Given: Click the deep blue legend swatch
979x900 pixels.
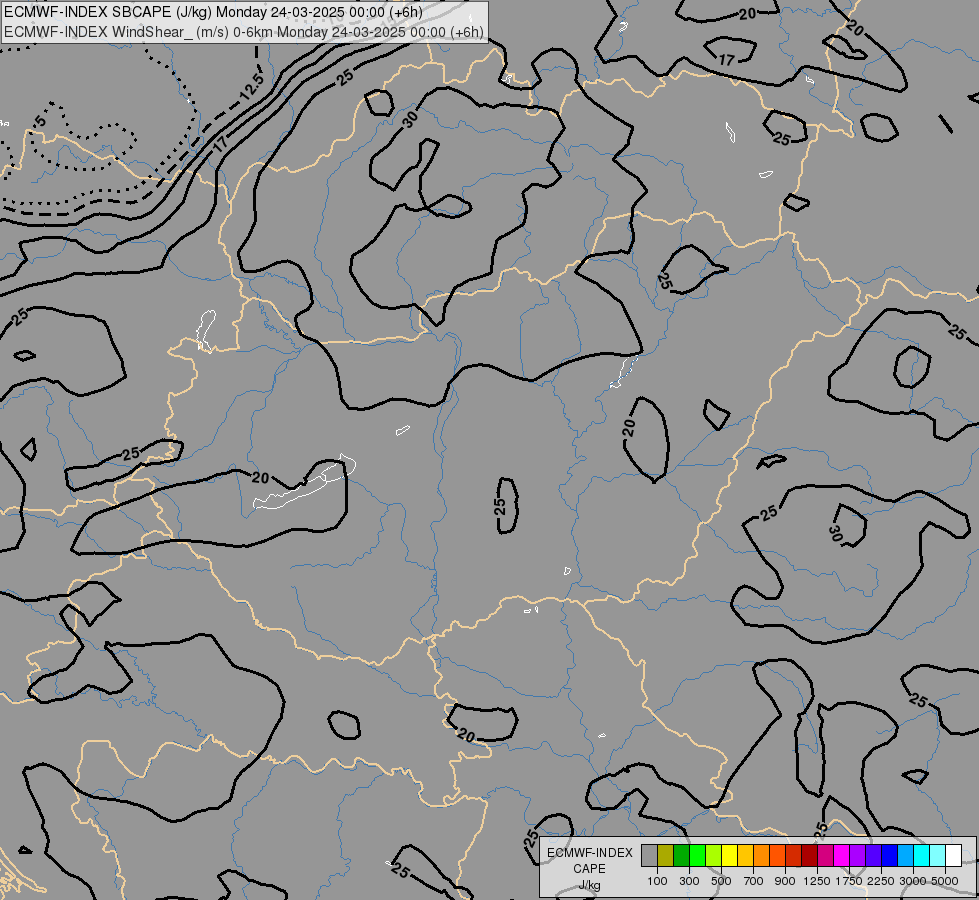Looking at the screenshot, I should [889, 855].
